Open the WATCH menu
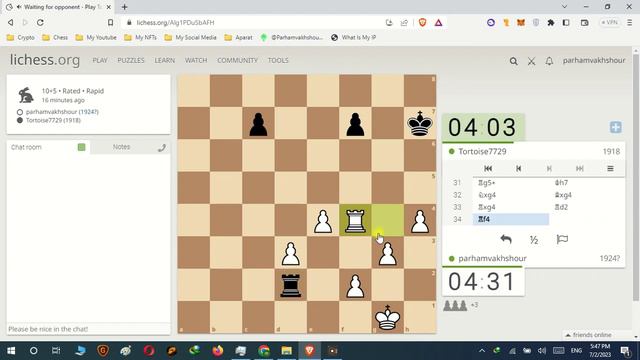 196,60
